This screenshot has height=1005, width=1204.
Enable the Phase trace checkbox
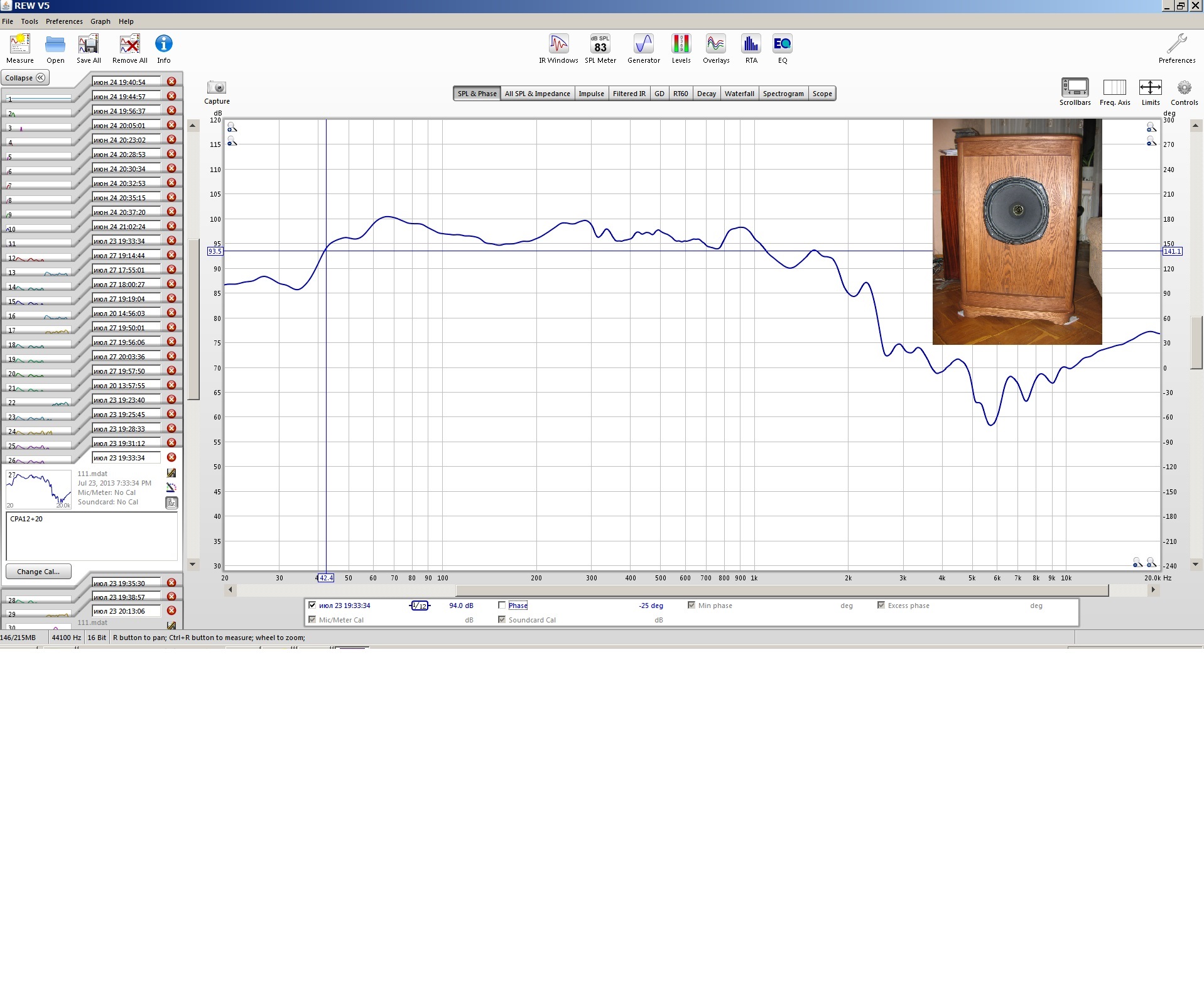point(502,606)
